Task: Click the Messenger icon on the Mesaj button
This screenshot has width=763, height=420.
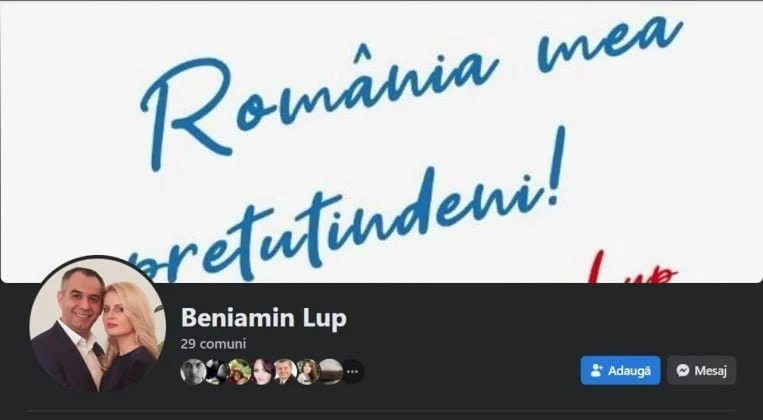Action: [x=683, y=370]
